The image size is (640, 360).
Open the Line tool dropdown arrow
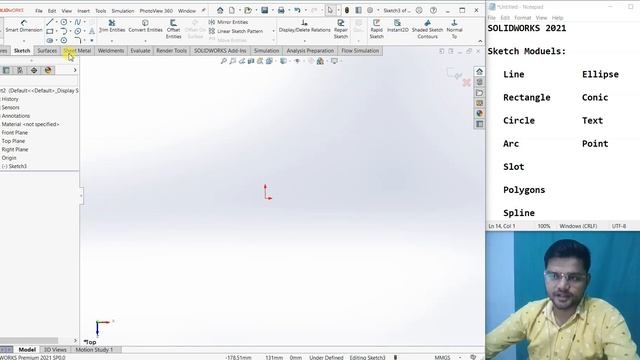[56, 22]
